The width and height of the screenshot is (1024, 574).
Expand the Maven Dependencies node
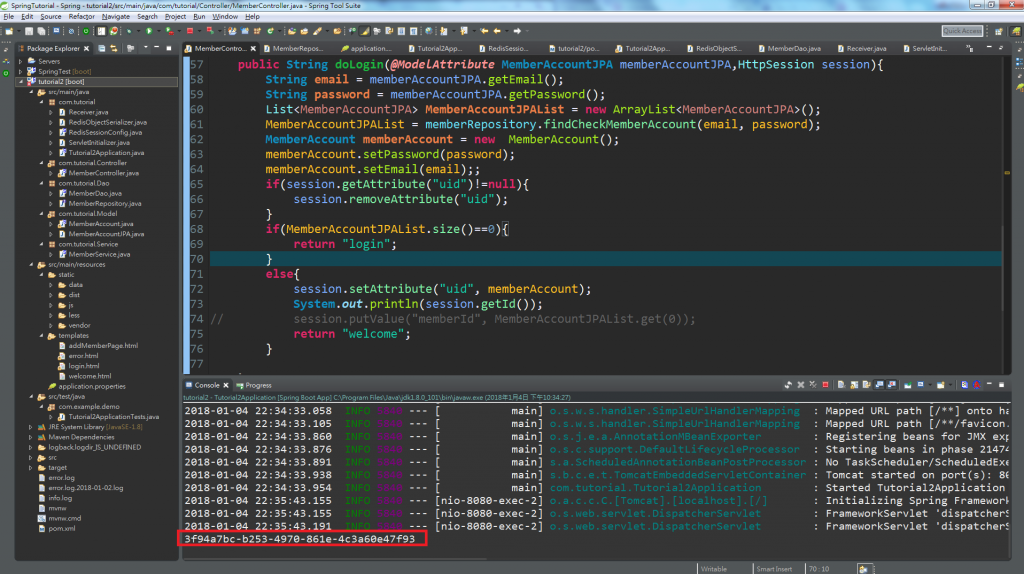click(x=31, y=438)
